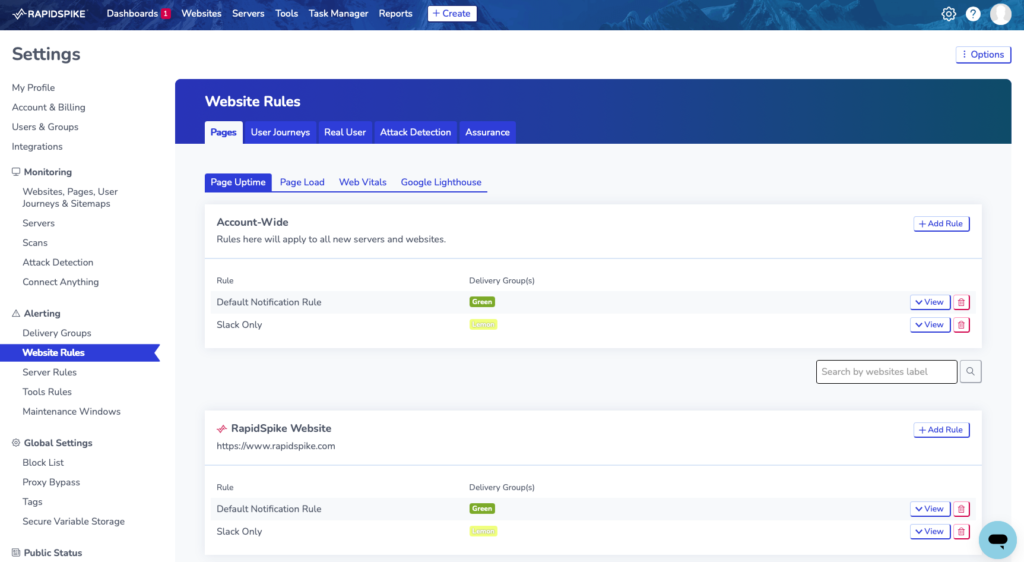
Task: Click the Monitoring section monitor icon
Action: coord(16,172)
